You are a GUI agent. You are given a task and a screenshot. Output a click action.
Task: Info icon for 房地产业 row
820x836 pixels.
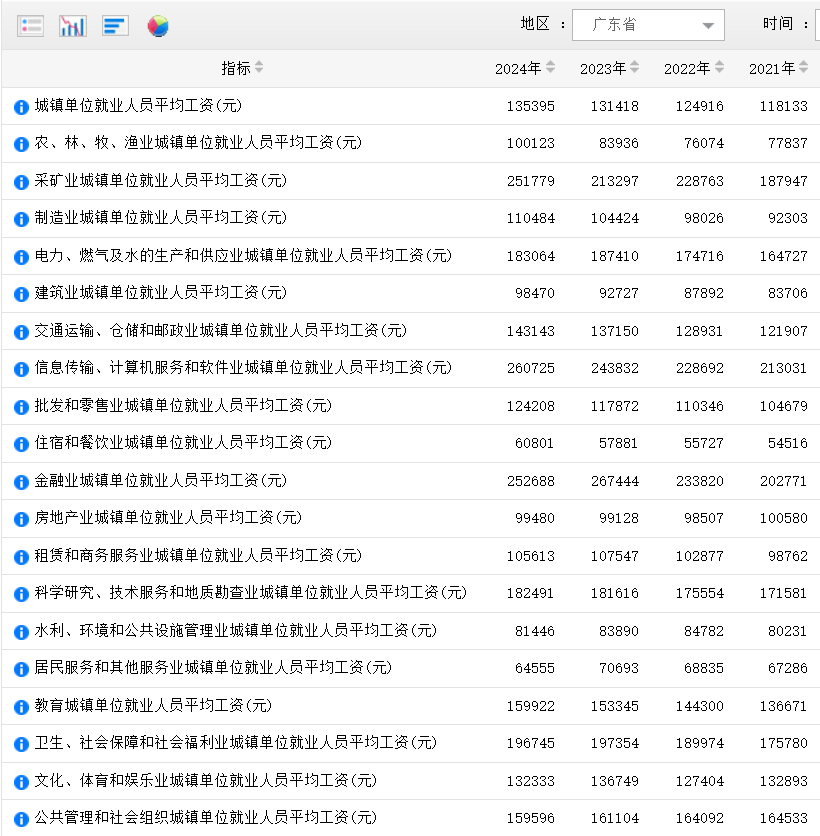pos(21,519)
